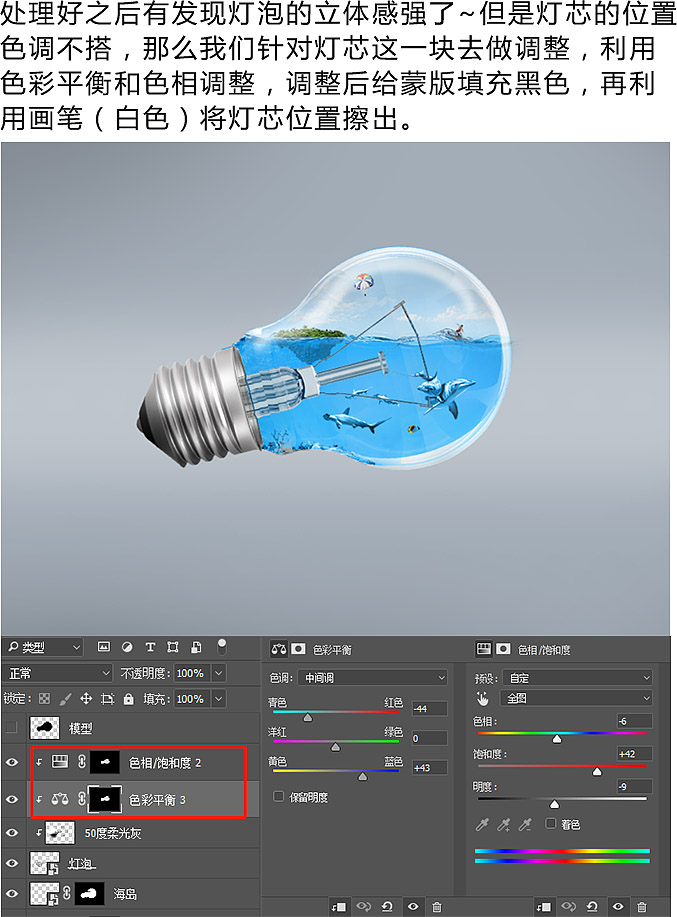677x917 pixels.
Task: Click trash icon in Color Balance panel
Action: click(437, 906)
